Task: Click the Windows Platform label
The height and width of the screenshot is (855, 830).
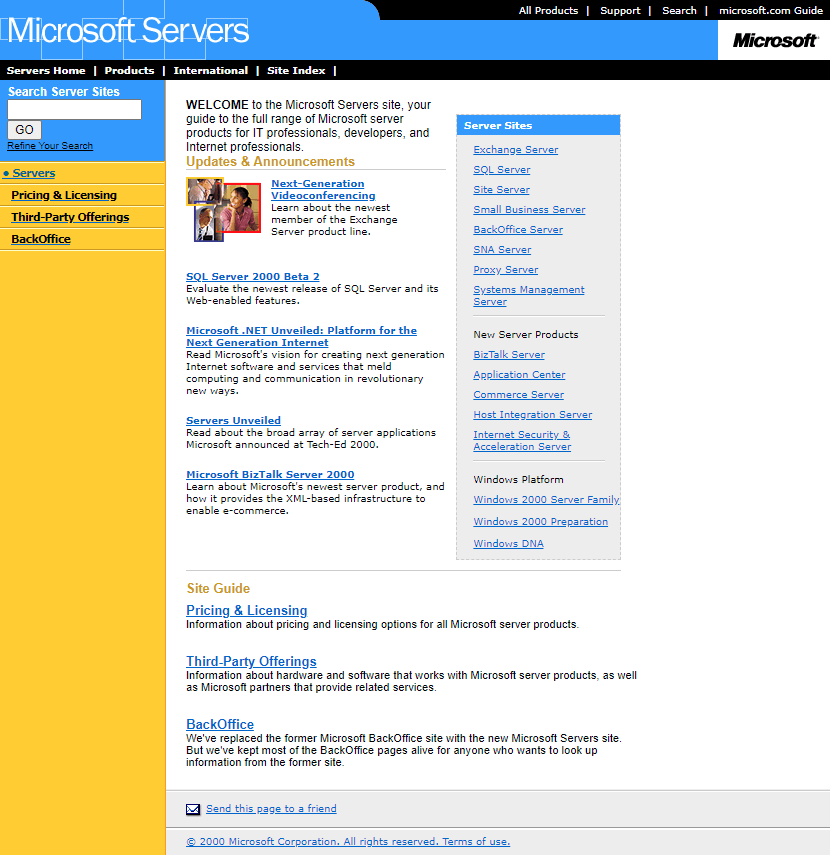Action: 518,479
